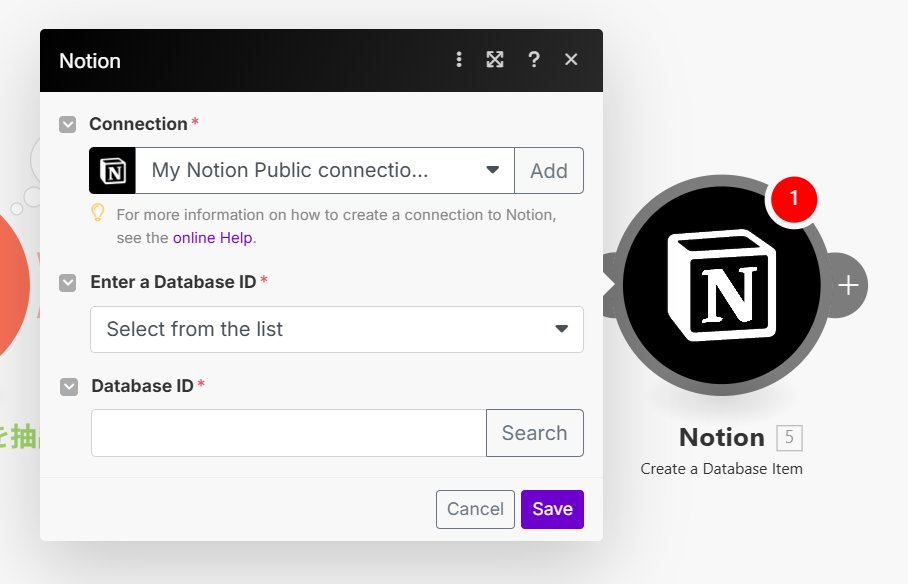Click inside the Database ID text field

pos(288,433)
